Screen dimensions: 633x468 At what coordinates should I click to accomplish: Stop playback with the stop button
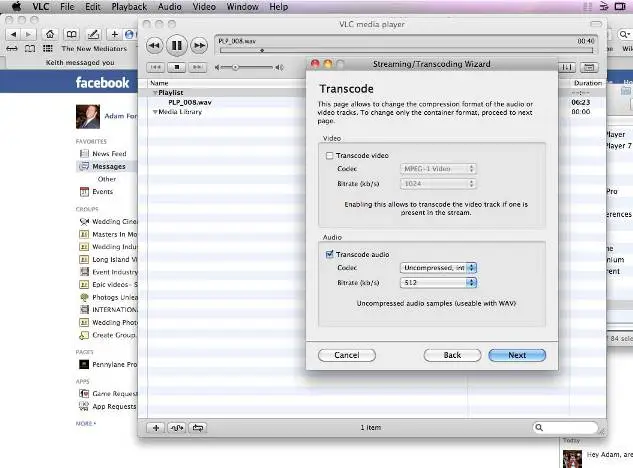pyautogui.click(x=176, y=67)
